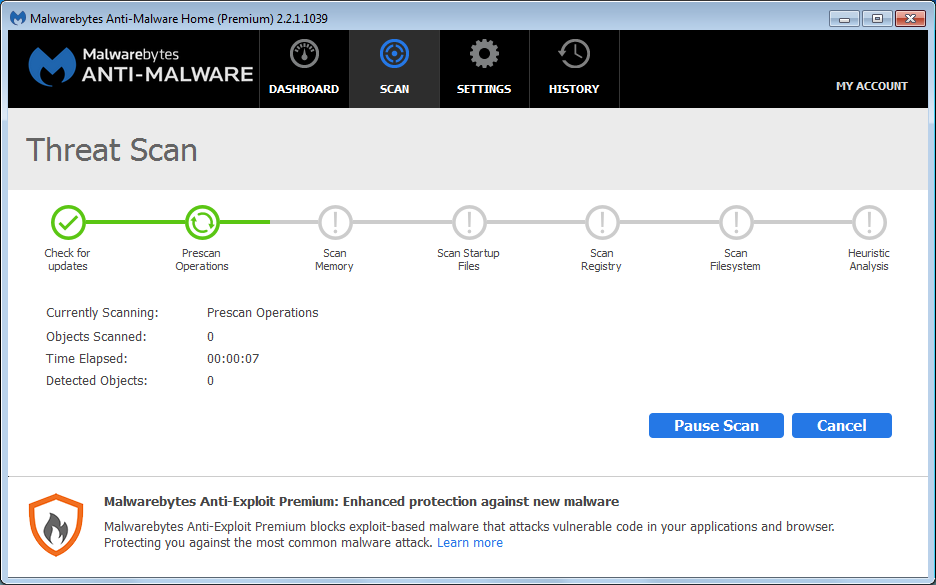936x585 pixels.
Task: Click the Scan Filesystem step icon
Action: pyautogui.click(x=736, y=223)
